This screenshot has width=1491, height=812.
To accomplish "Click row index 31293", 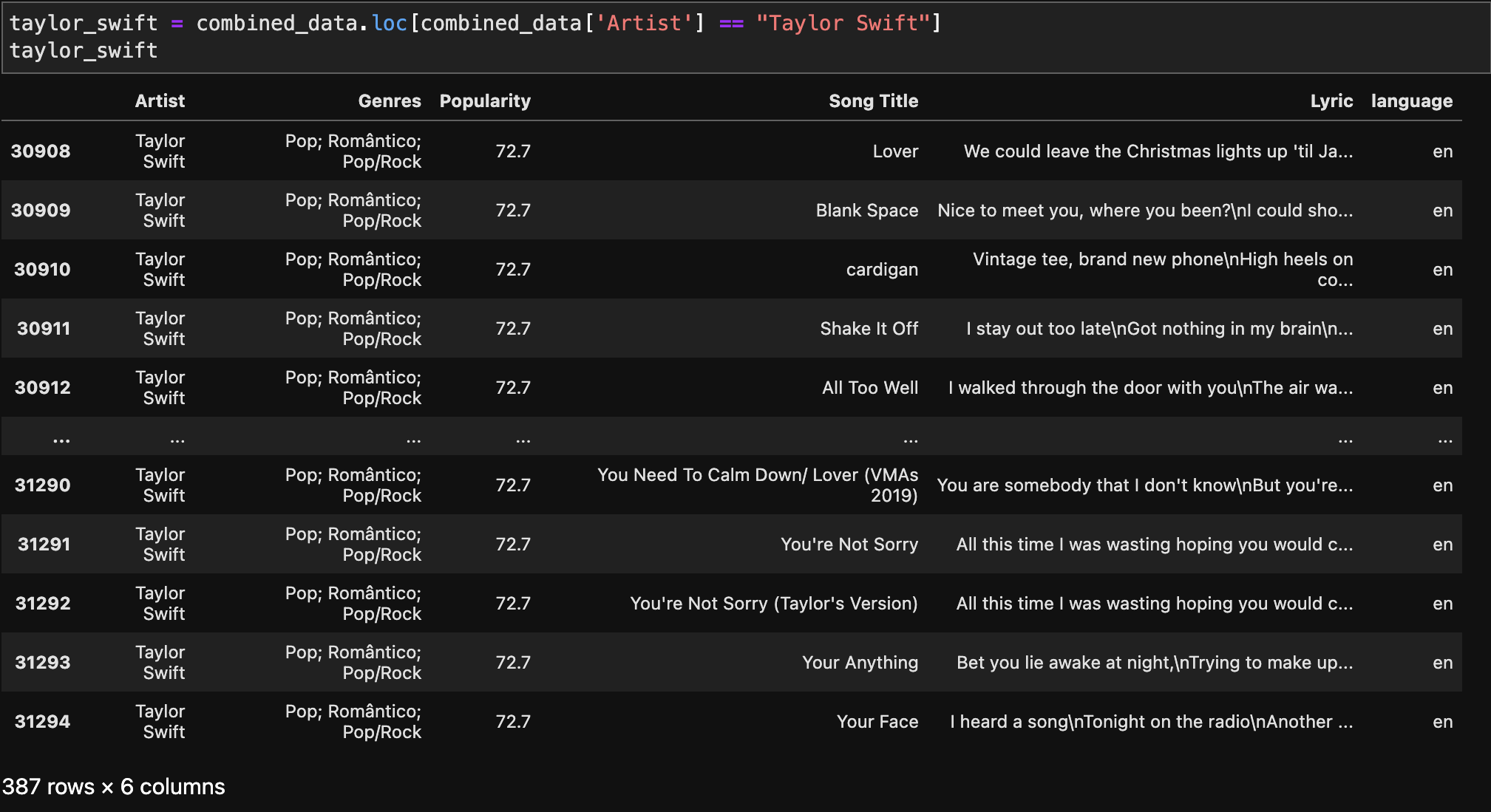I will tap(42, 663).
